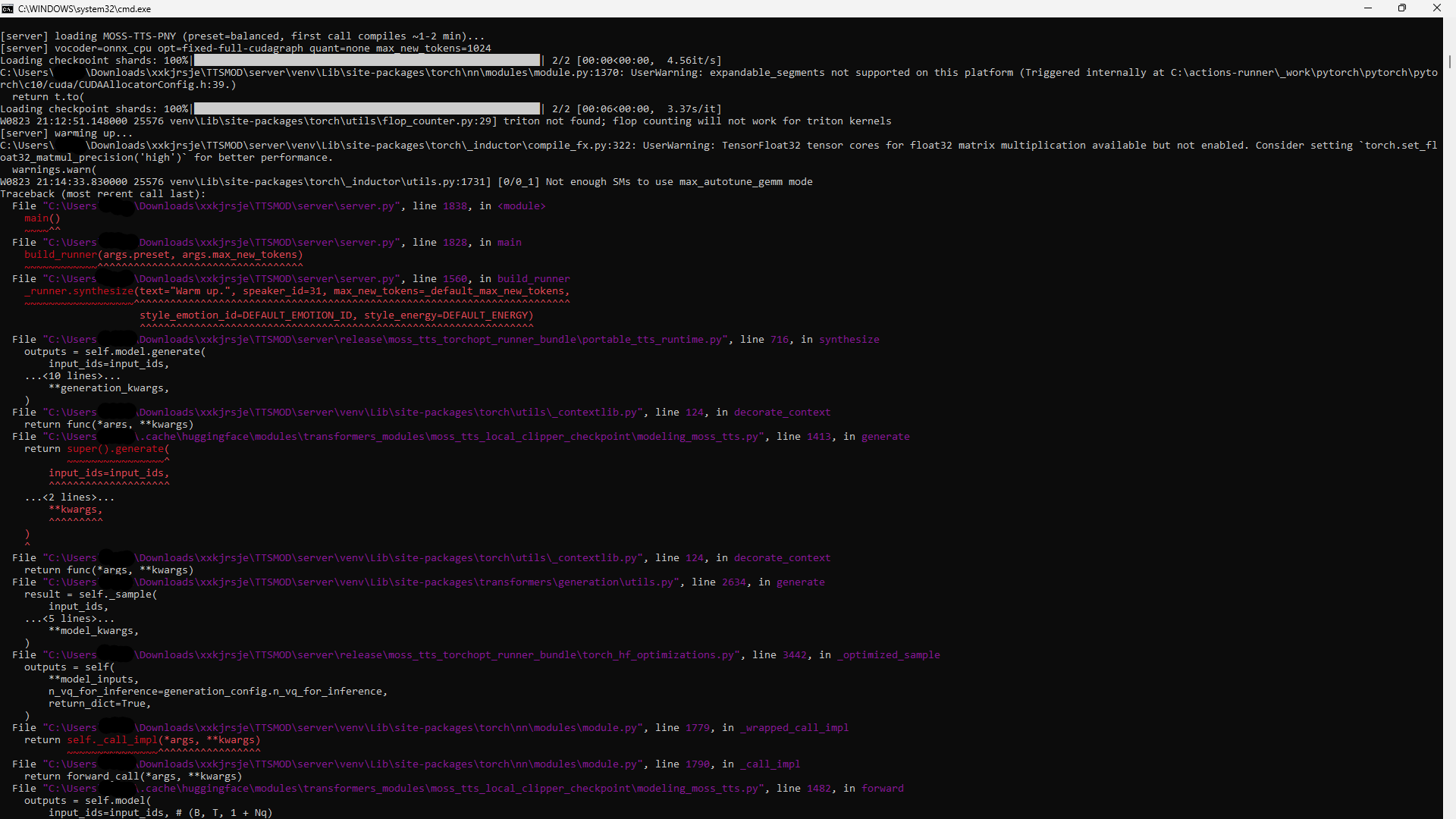Click the '**generation_kwargs,' line
The image size is (1456, 819).
[x=109, y=388]
